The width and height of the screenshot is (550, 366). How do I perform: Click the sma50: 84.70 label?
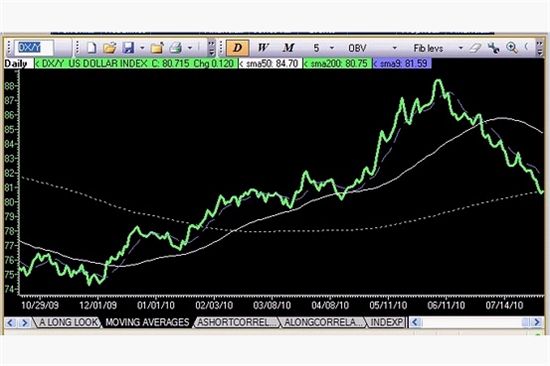(x=270, y=64)
